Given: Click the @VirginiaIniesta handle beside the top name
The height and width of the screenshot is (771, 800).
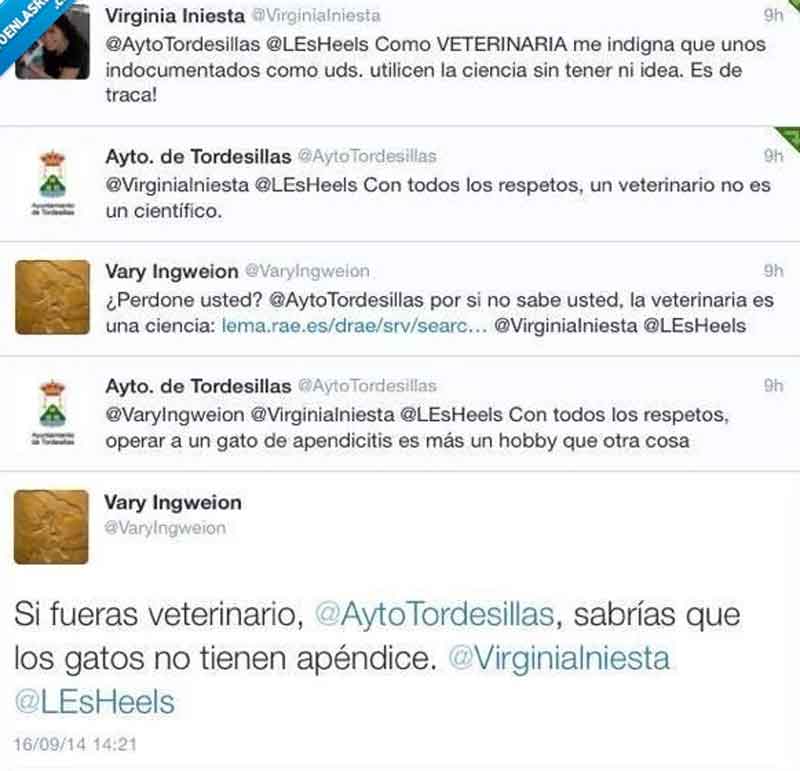Looking at the screenshot, I should [316, 15].
